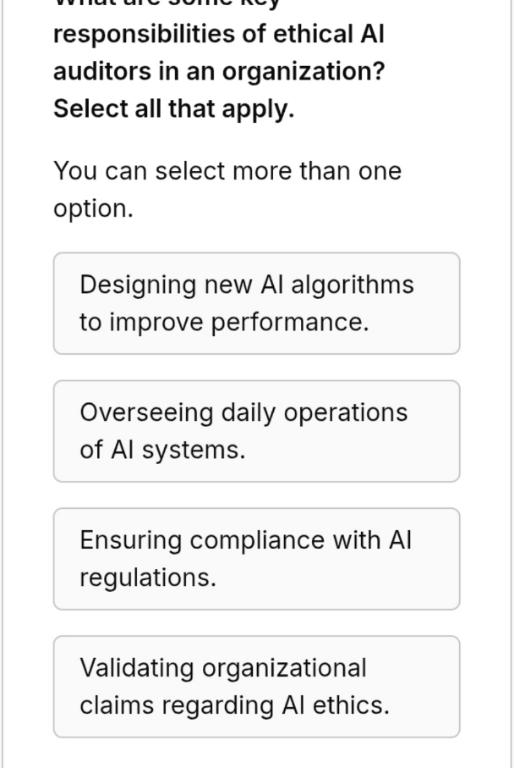Click the word 'regulations.' in third option

pos(147,578)
